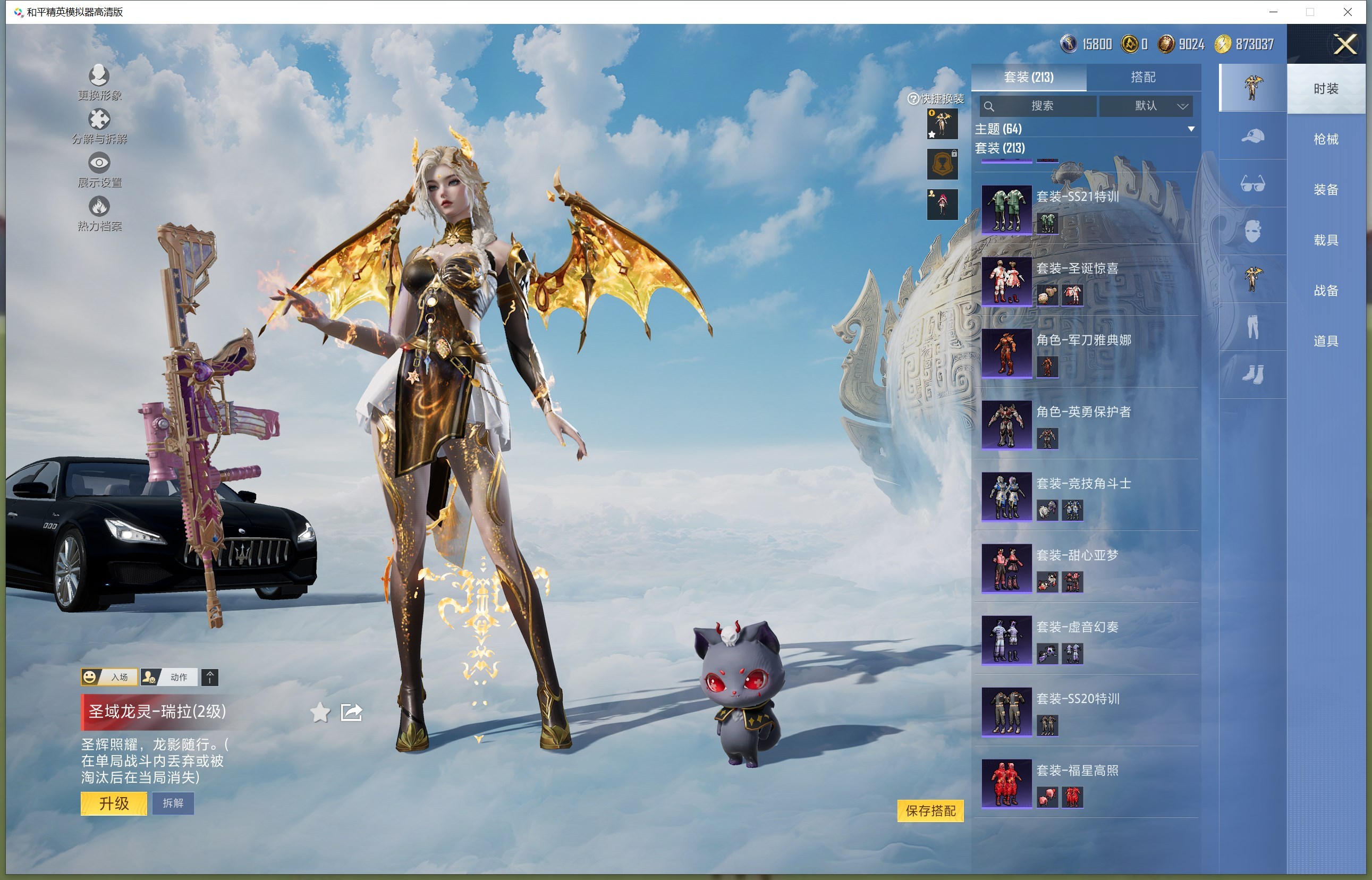Open the 时装 fashion tab
This screenshot has width=1372, height=880.
click(x=1326, y=89)
